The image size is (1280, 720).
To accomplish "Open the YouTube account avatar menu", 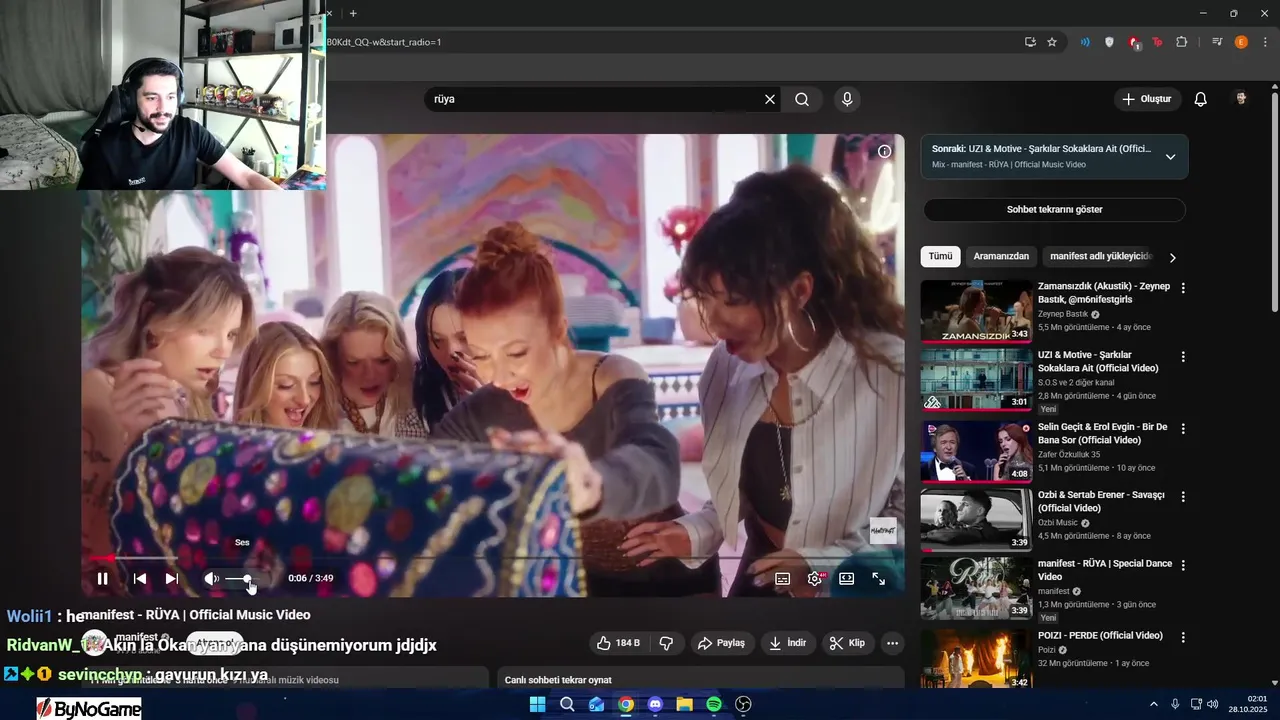I will click(x=1241, y=99).
